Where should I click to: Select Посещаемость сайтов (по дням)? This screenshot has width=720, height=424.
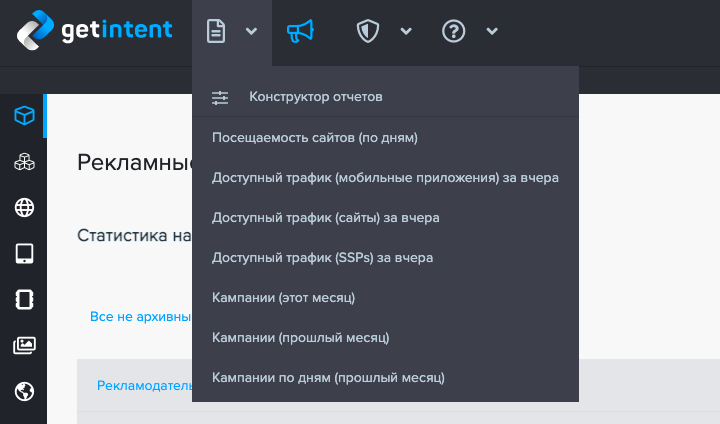[314, 138]
